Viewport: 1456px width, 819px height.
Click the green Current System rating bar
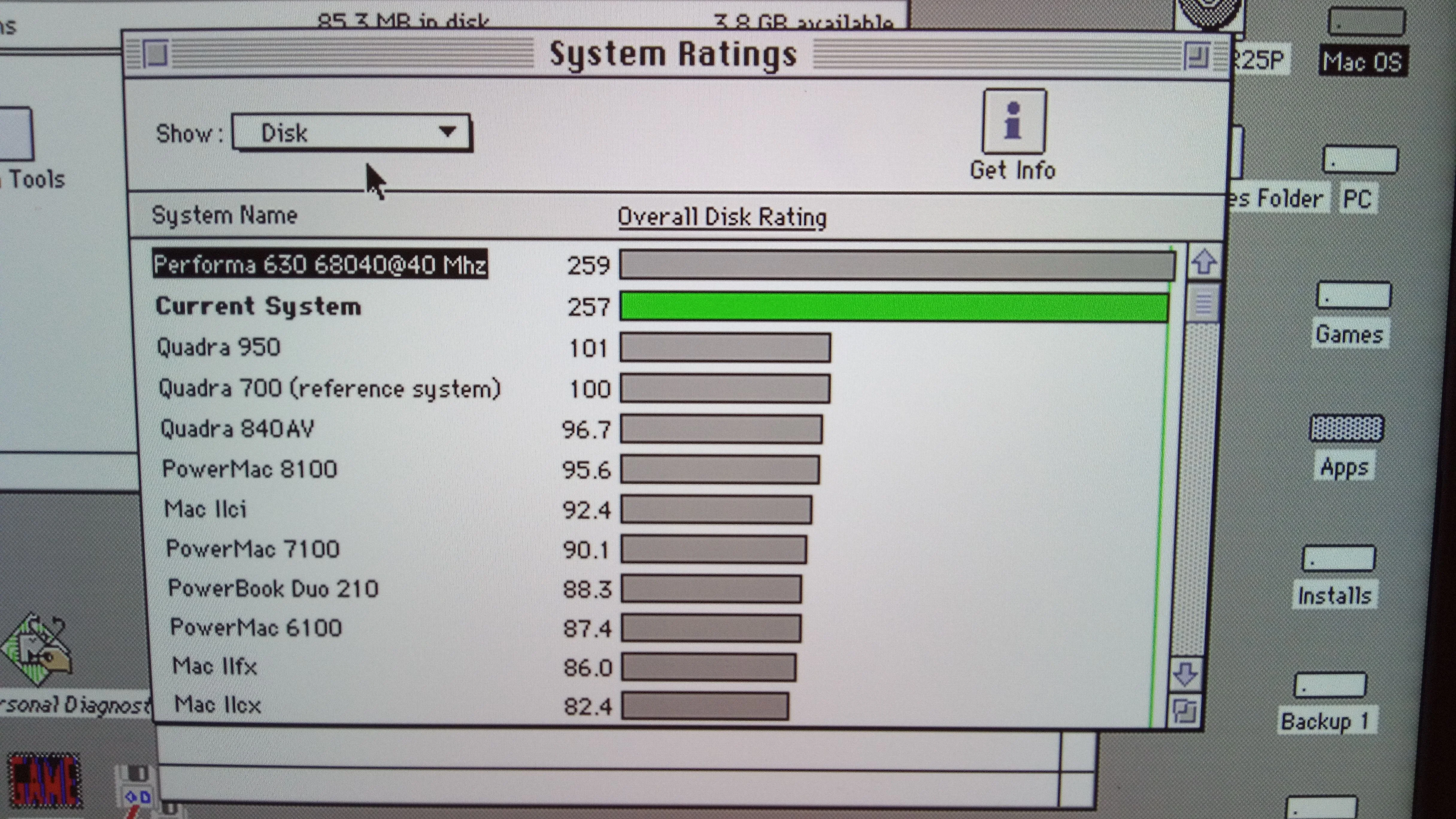coord(894,307)
